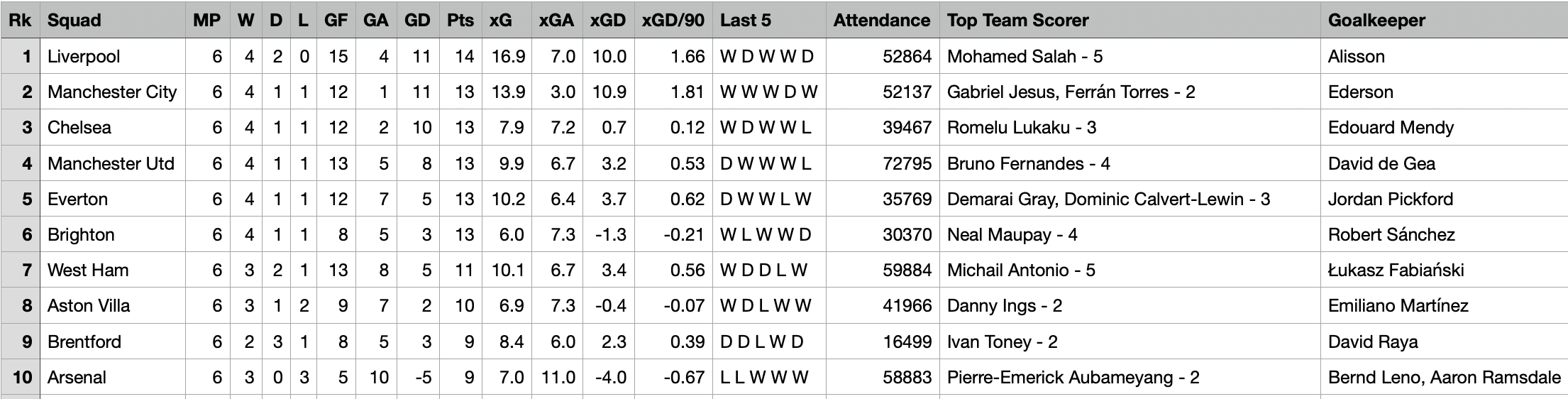Select Everton's Jordan Pickford cell
Image resolution: width=1568 pixels, height=399 pixels.
coord(1444,199)
